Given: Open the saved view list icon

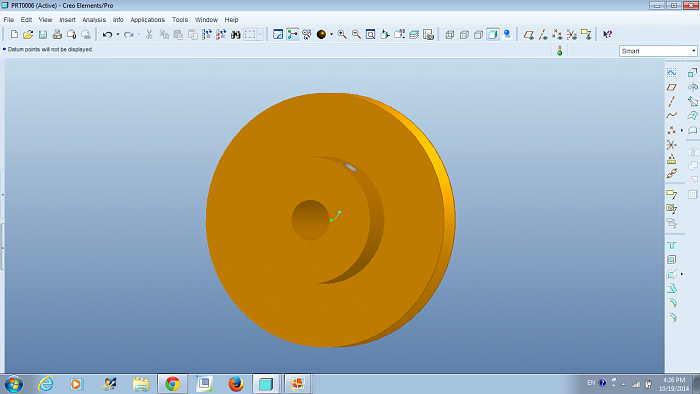Looking at the screenshot, I should point(400,34).
